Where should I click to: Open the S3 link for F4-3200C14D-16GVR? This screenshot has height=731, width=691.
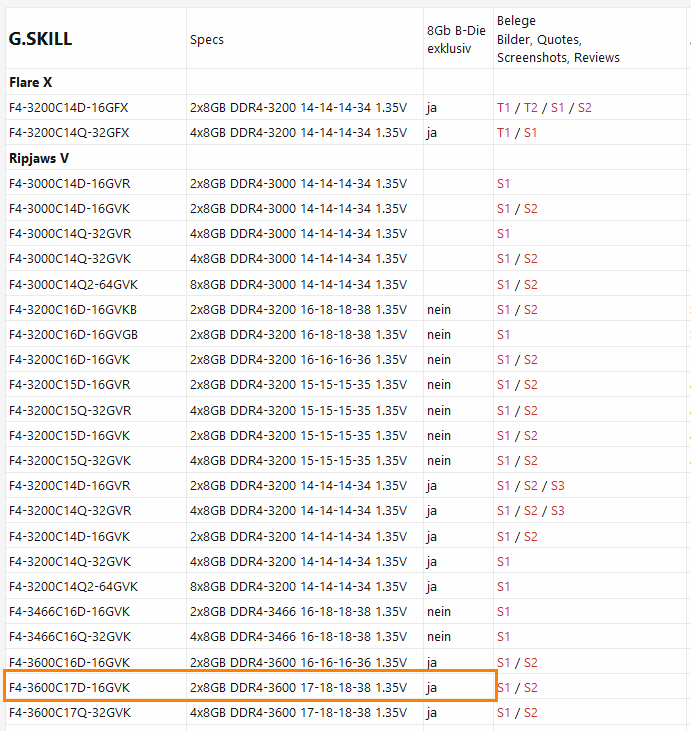pyautogui.click(x=558, y=486)
